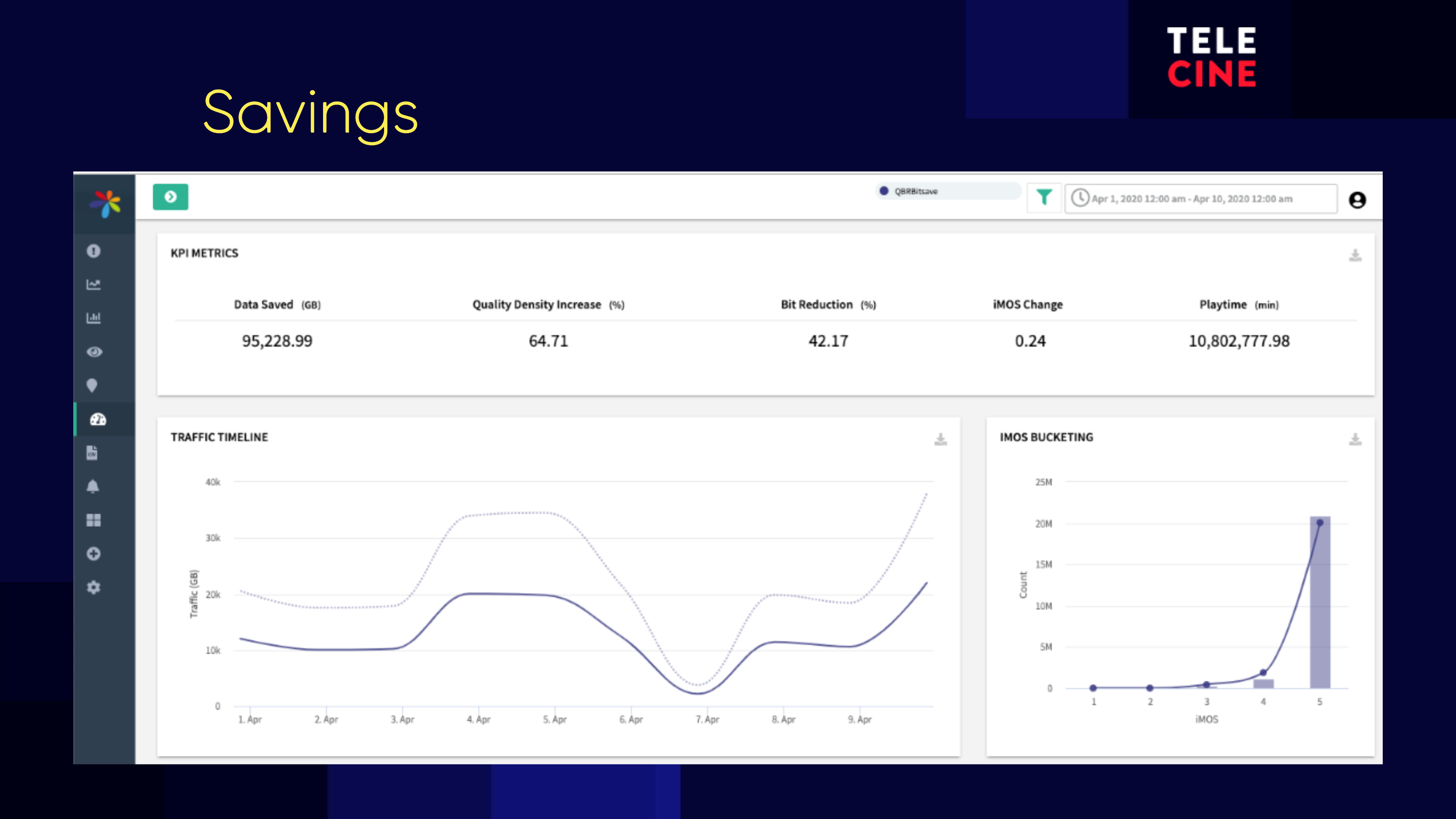1456x819 pixels.
Task: Open the user account profile icon
Action: (1358, 200)
